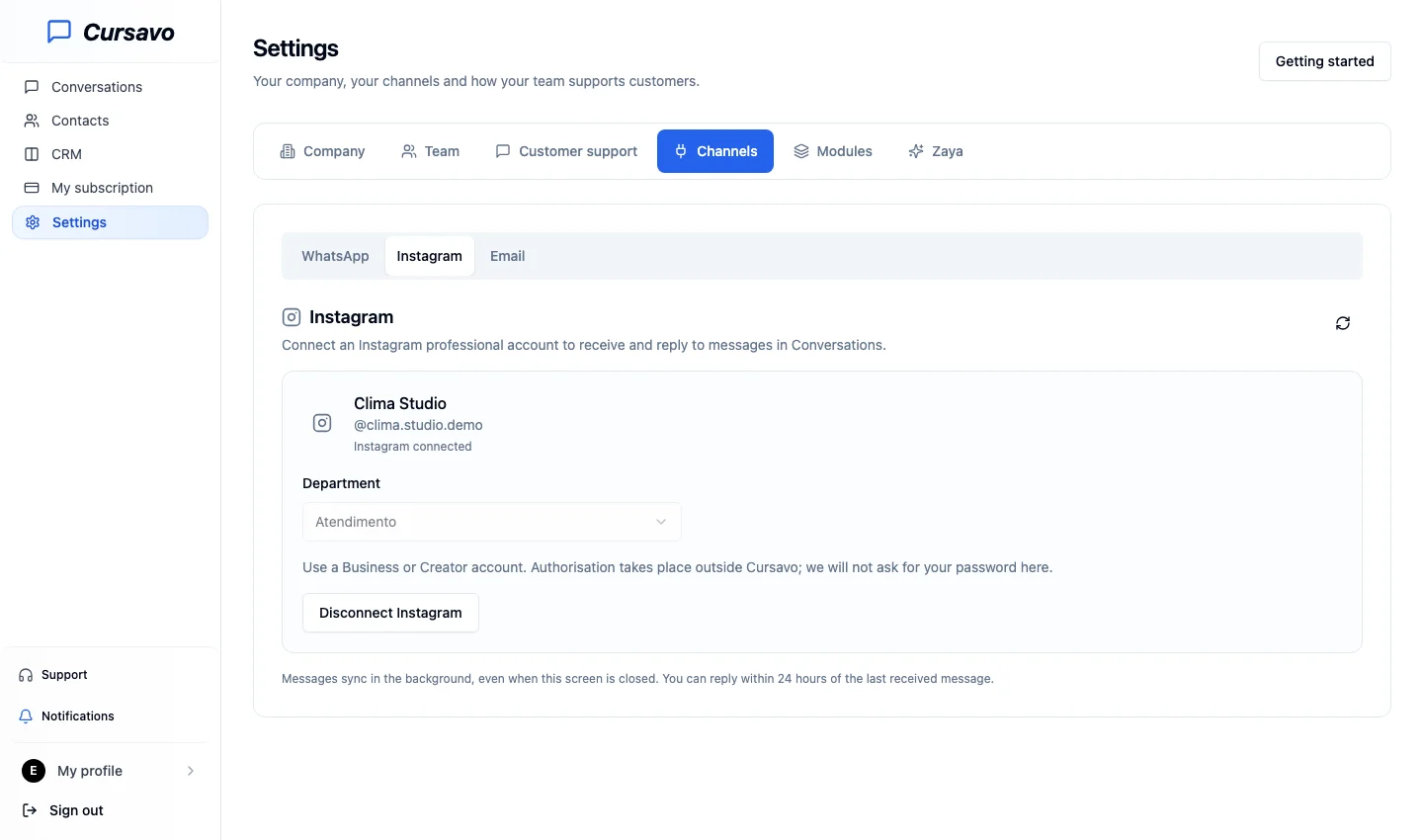The height and width of the screenshot is (840, 1423).
Task: Click the Clima Studio account name
Action: (400, 403)
